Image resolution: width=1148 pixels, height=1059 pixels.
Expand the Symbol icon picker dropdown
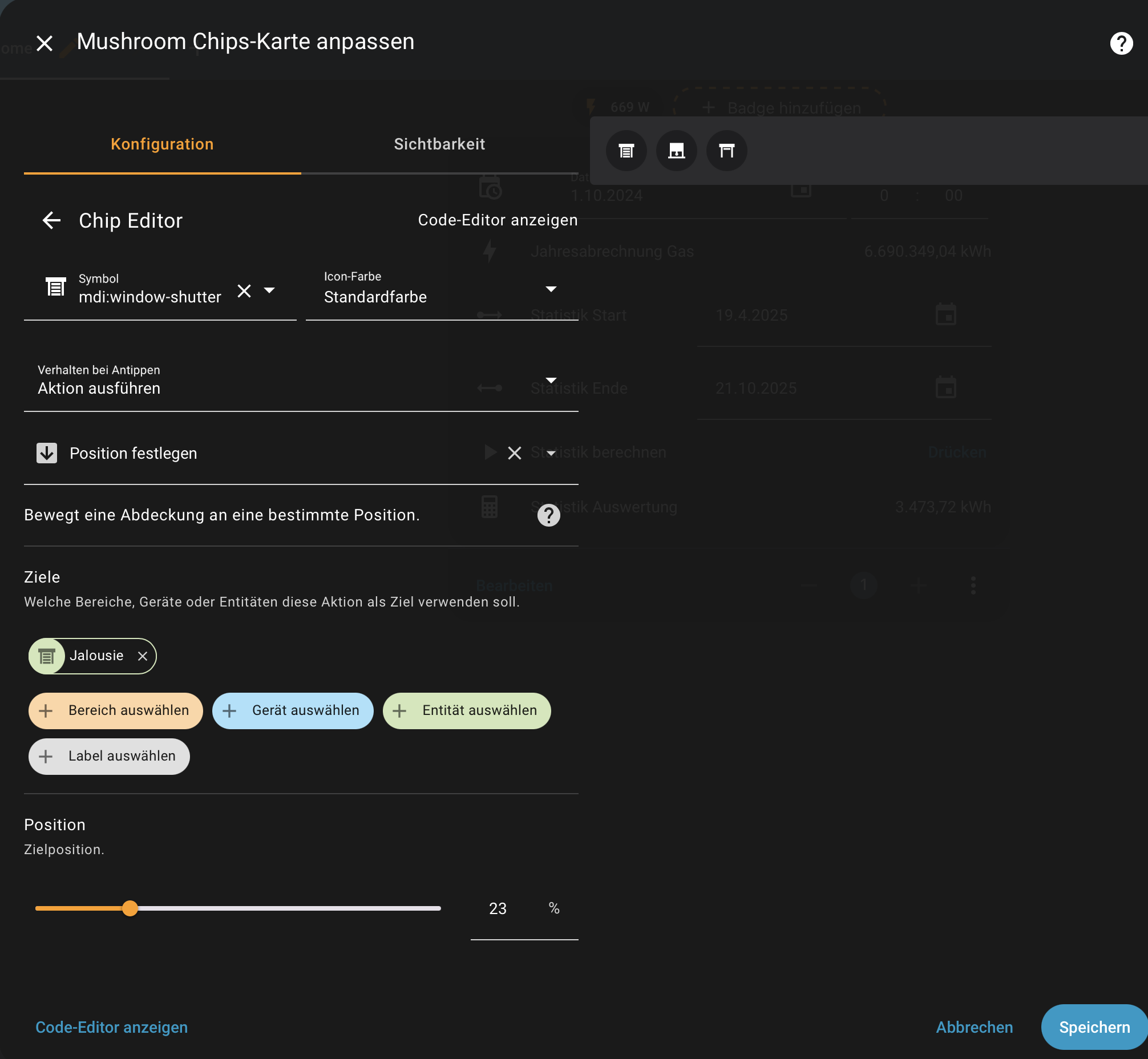[269, 290]
